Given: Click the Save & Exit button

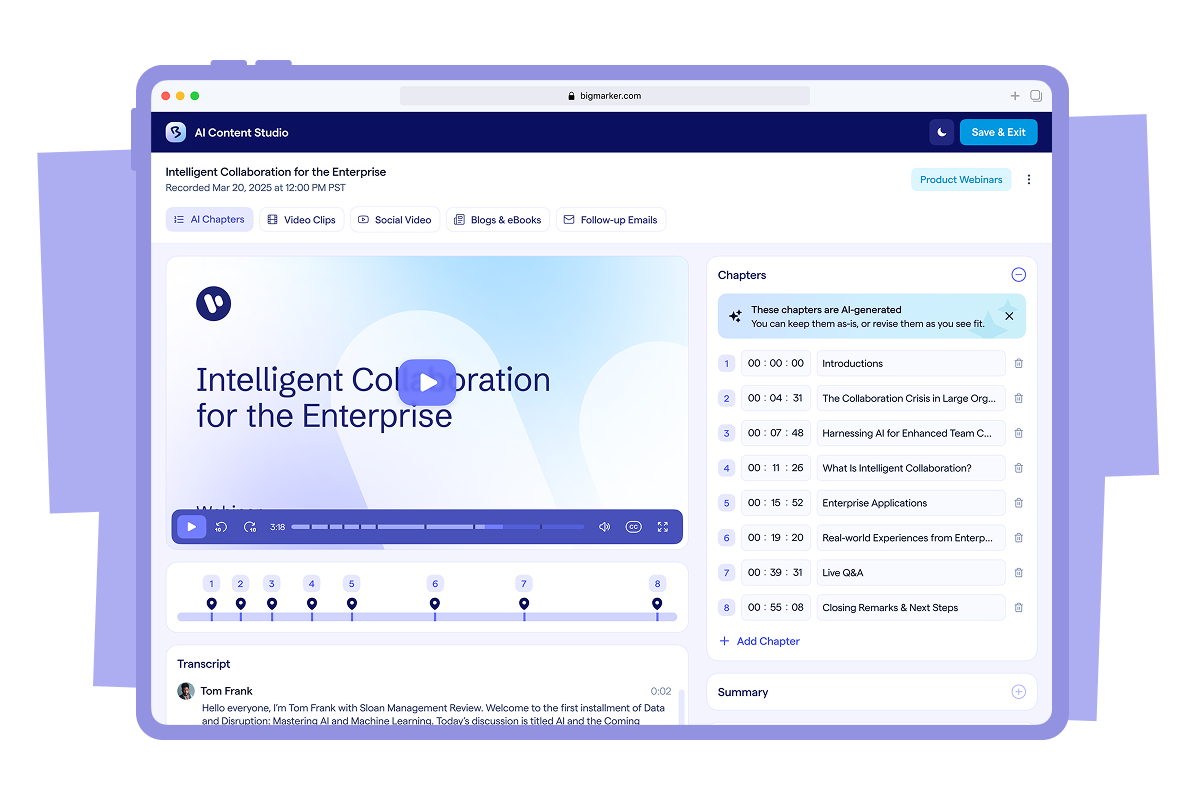Looking at the screenshot, I should [x=998, y=132].
